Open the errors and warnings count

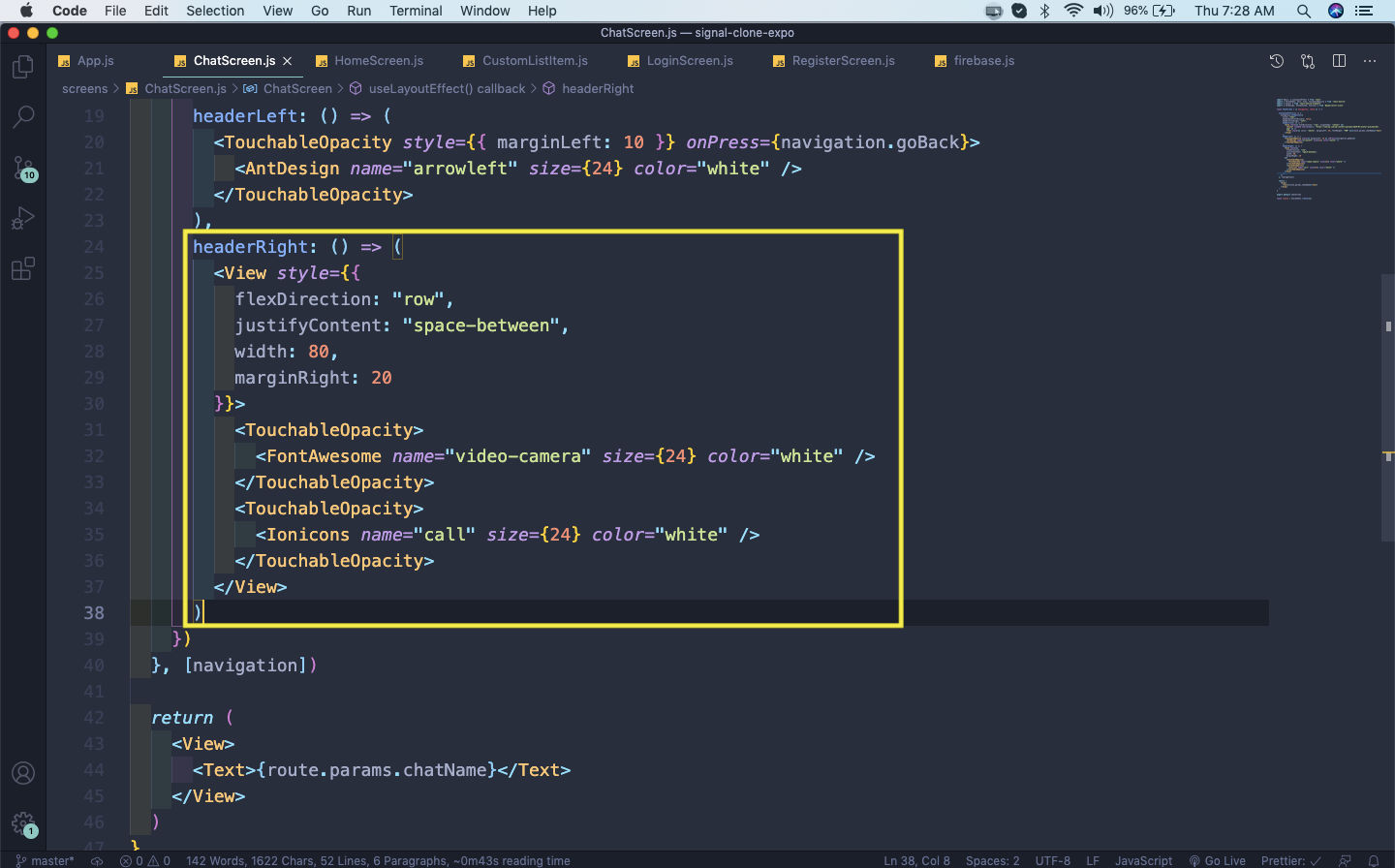[x=145, y=860]
